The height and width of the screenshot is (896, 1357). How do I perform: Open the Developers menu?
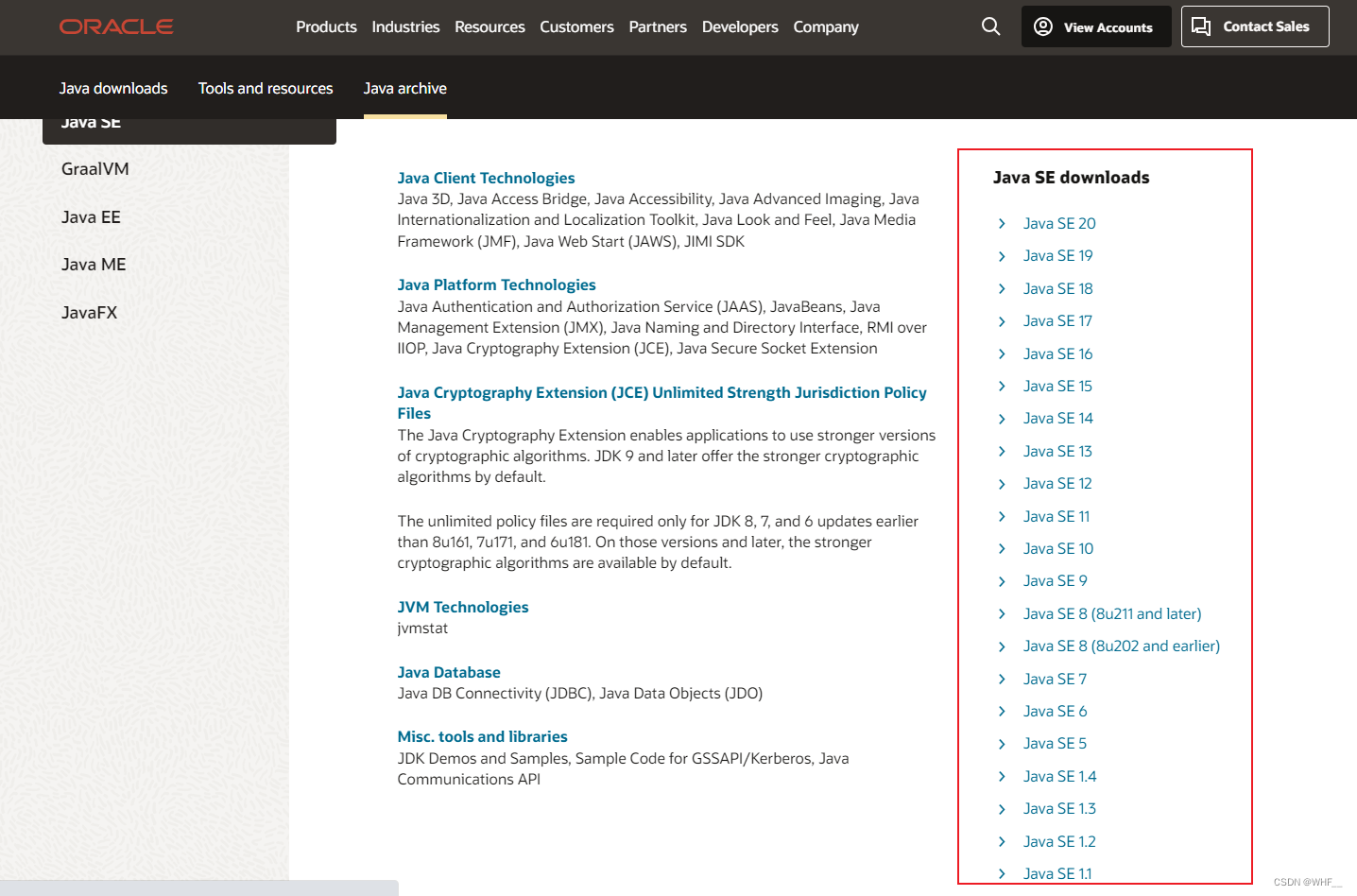[740, 26]
